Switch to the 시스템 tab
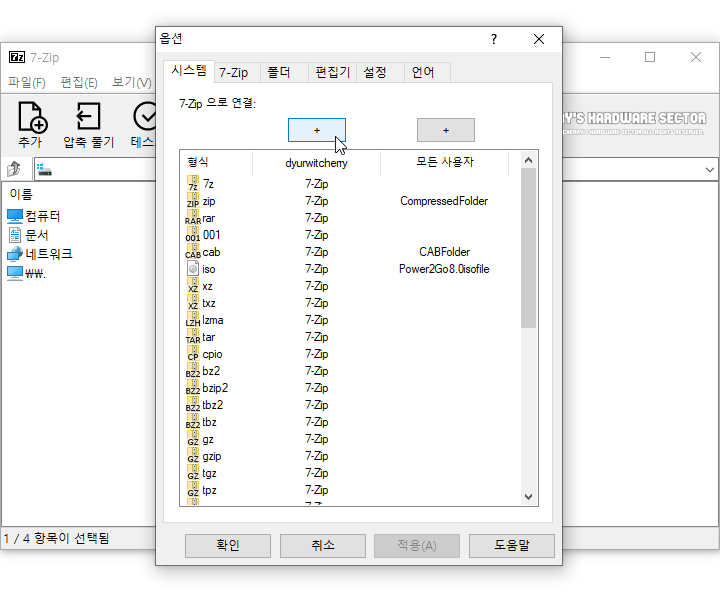This screenshot has width=720, height=600. point(189,71)
